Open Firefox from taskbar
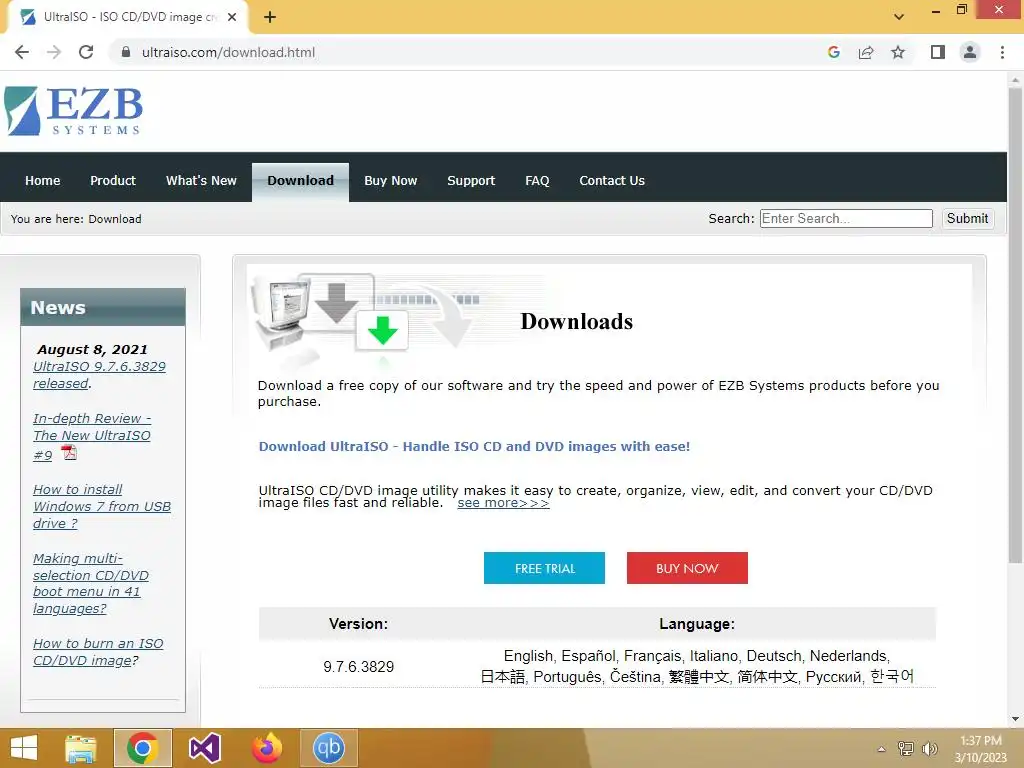The image size is (1024, 768). [266, 748]
